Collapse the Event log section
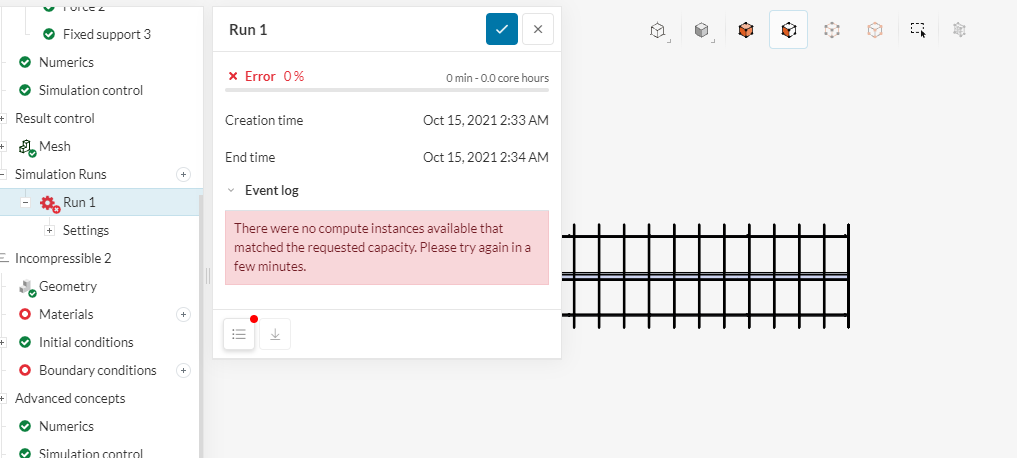The height and width of the screenshot is (458, 1017). tap(232, 190)
